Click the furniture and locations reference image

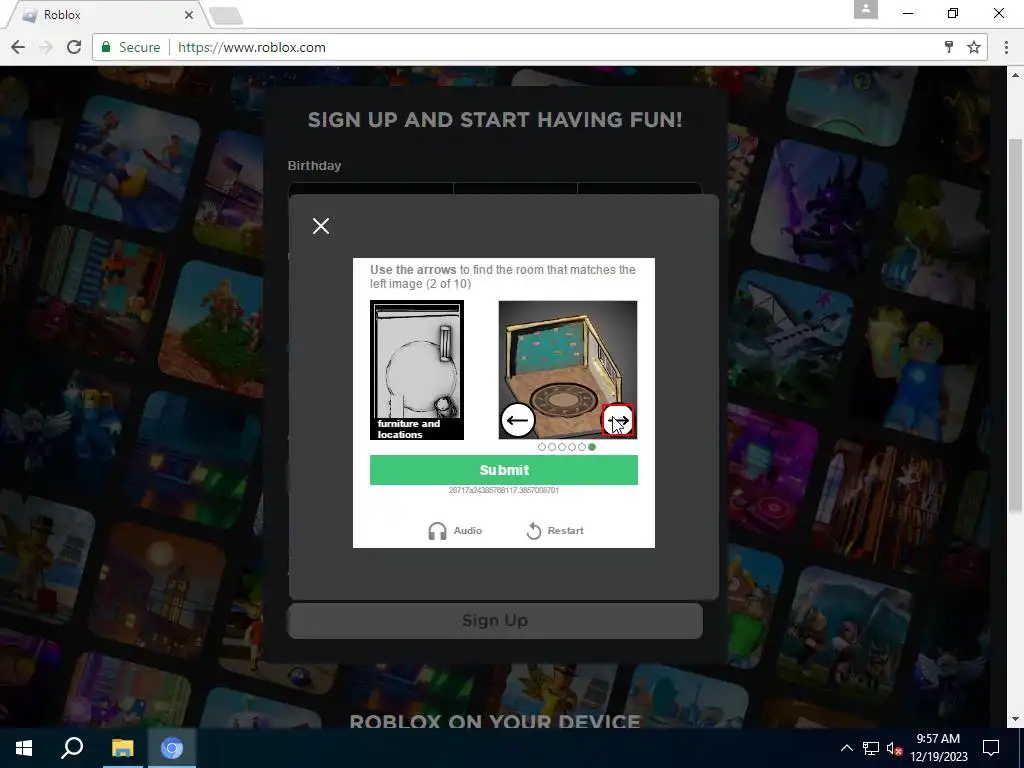click(417, 370)
